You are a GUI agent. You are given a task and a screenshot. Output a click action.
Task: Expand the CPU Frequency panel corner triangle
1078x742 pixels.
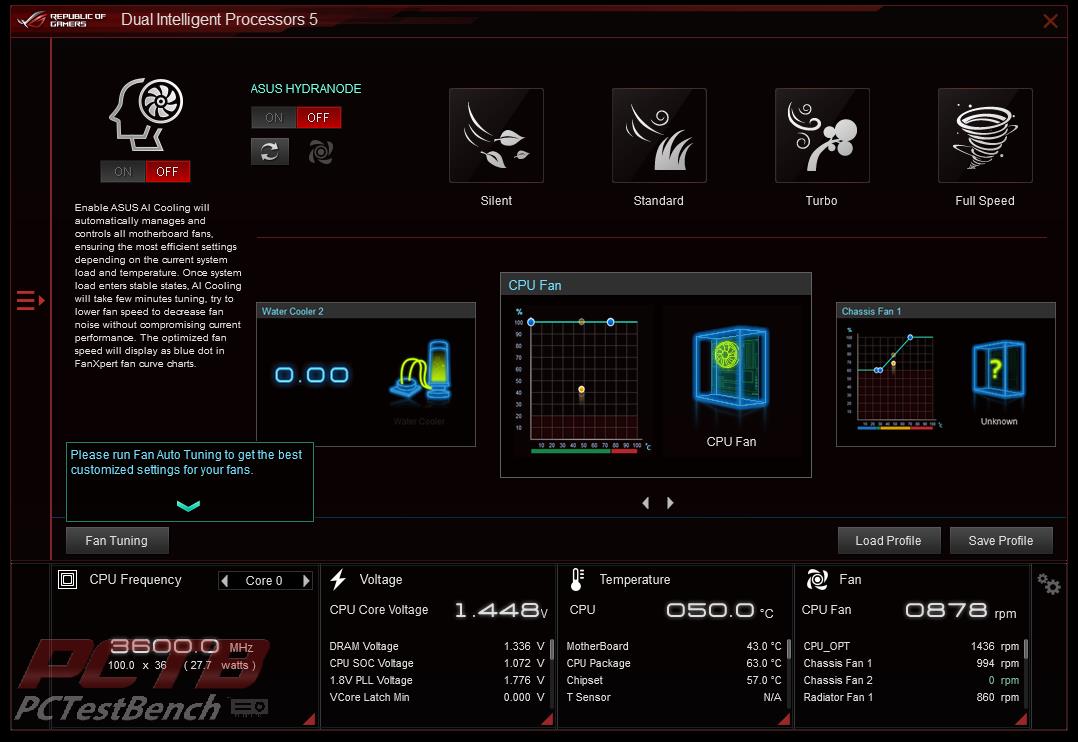(x=309, y=719)
